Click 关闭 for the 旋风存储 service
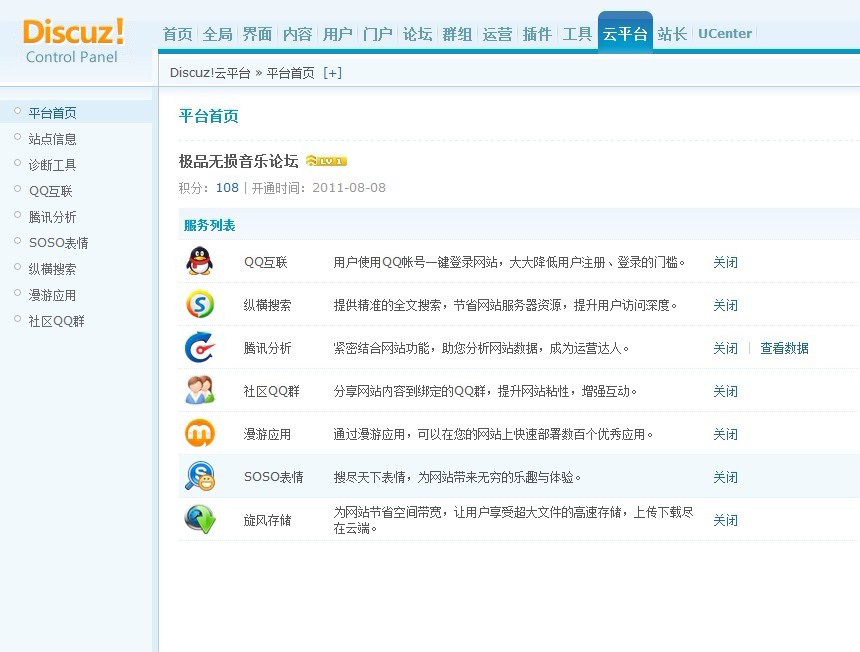The height and width of the screenshot is (652, 860). pyautogui.click(x=726, y=520)
